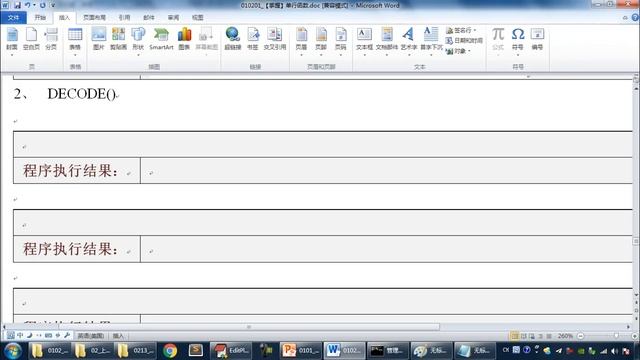Click the second 程序执行结果 label cell
This screenshot has height=360, width=640.
point(77,249)
